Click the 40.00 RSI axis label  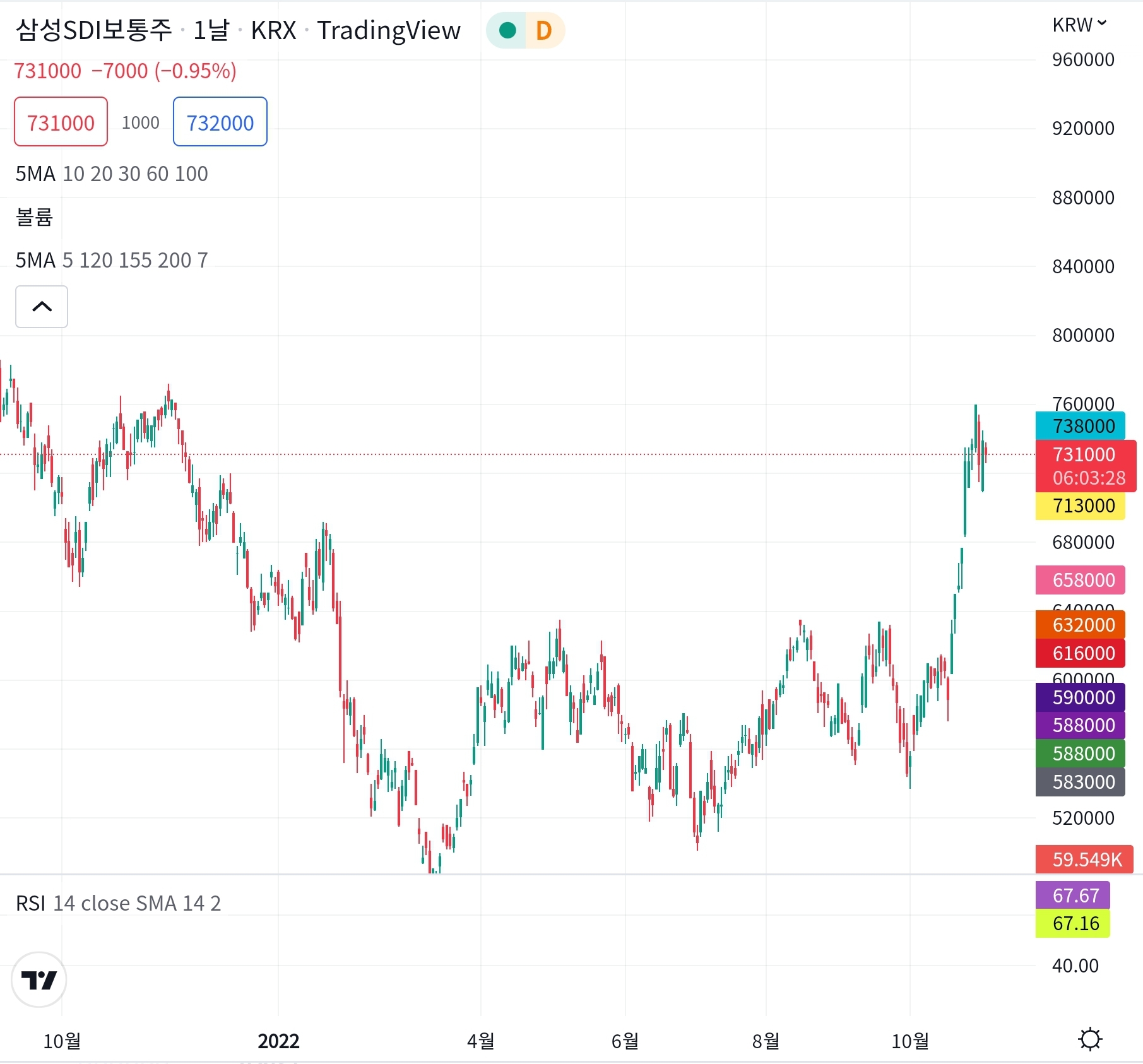1075,966
